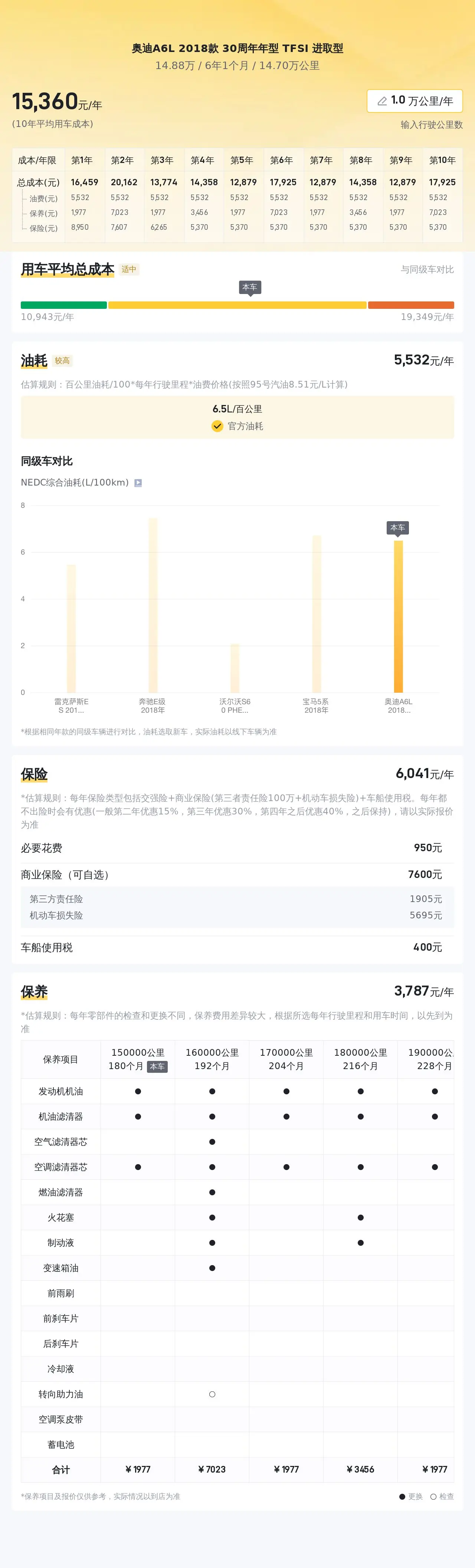This screenshot has width=475, height=1568.
Task: Click the 必要花费 950元 row
Action: 237,848
